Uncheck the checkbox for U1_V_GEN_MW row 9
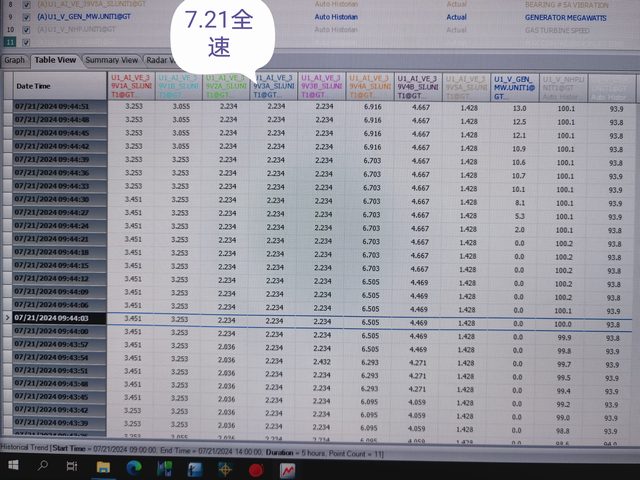The width and height of the screenshot is (640, 480). 27,18
